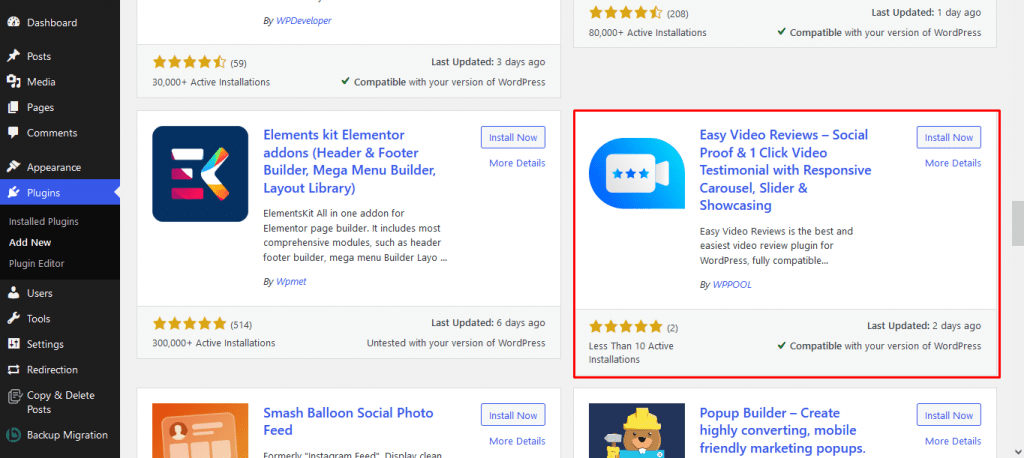This screenshot has width=1024, height=458.
Task: Click the Backup Migration icon
Action: pyautogui.click(x=13, y=434)
